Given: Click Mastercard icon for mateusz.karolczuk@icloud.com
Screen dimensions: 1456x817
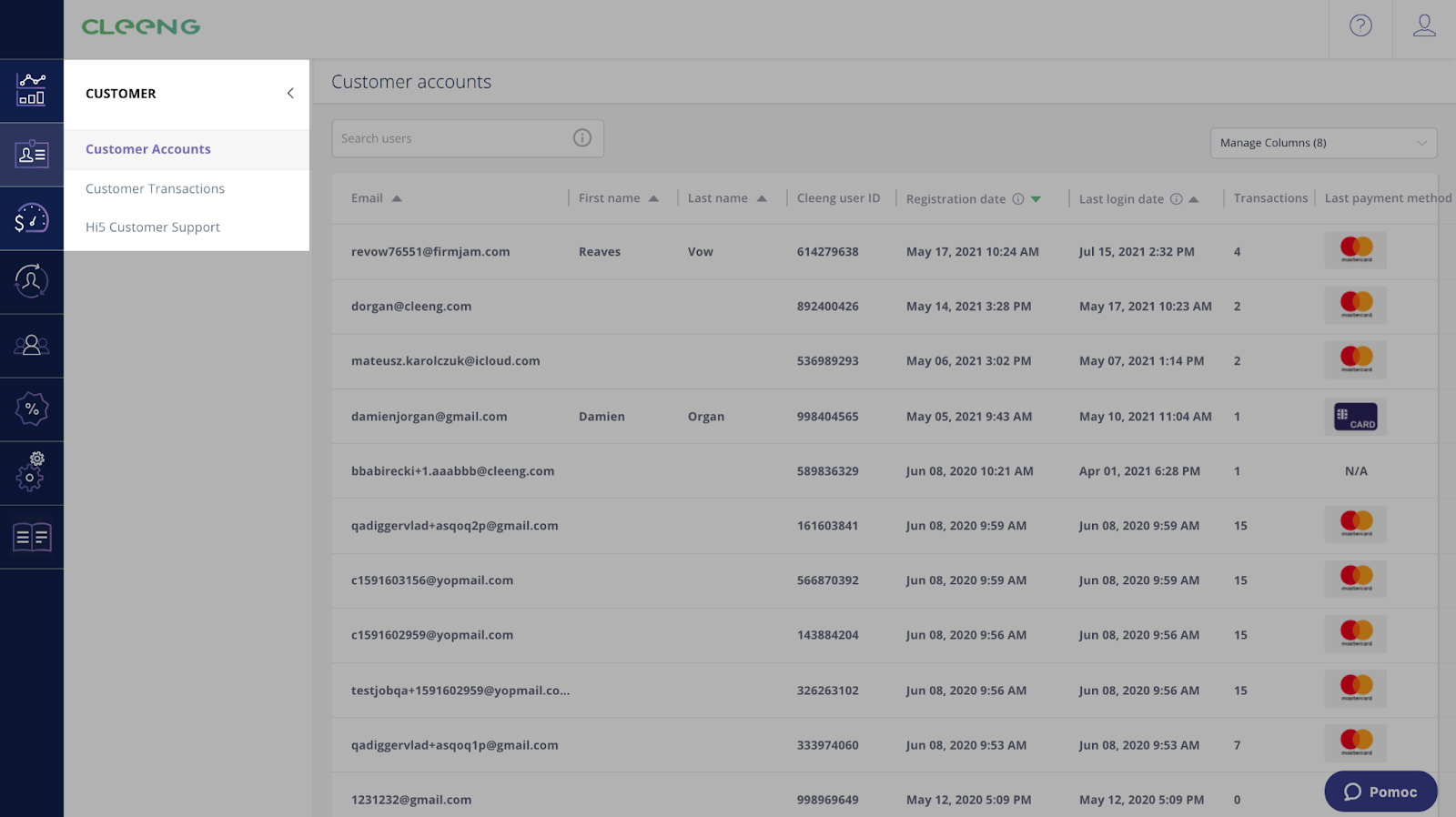Looking at the screenshot, I should coord(1356,360).
